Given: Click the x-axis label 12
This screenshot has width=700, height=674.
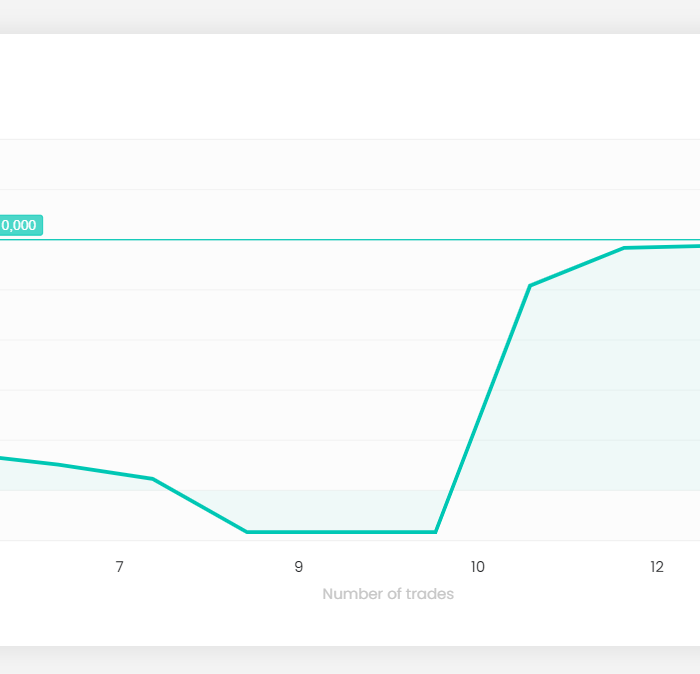Looking at the screenshot, I should (657, 567).
